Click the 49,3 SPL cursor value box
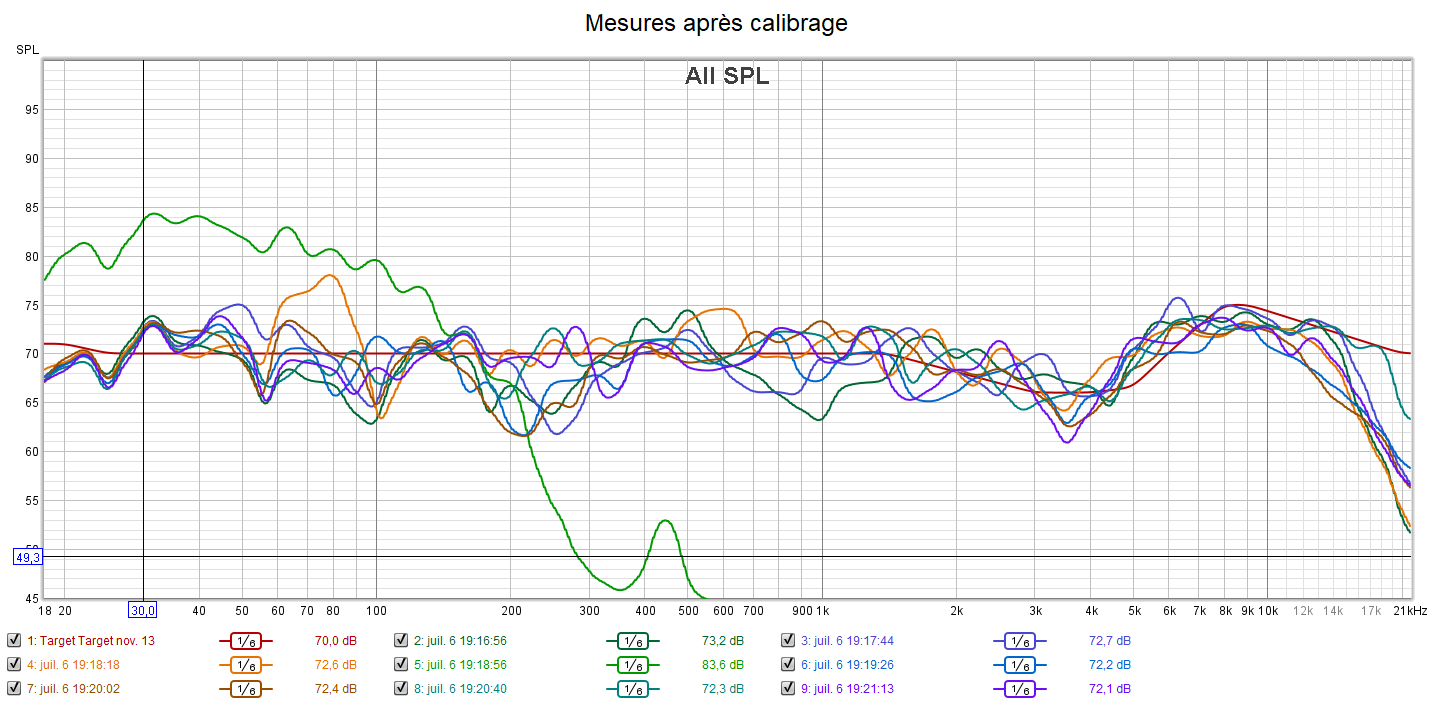The width and height of the screenshot is (1433, 703). click(x=27, y=557)
